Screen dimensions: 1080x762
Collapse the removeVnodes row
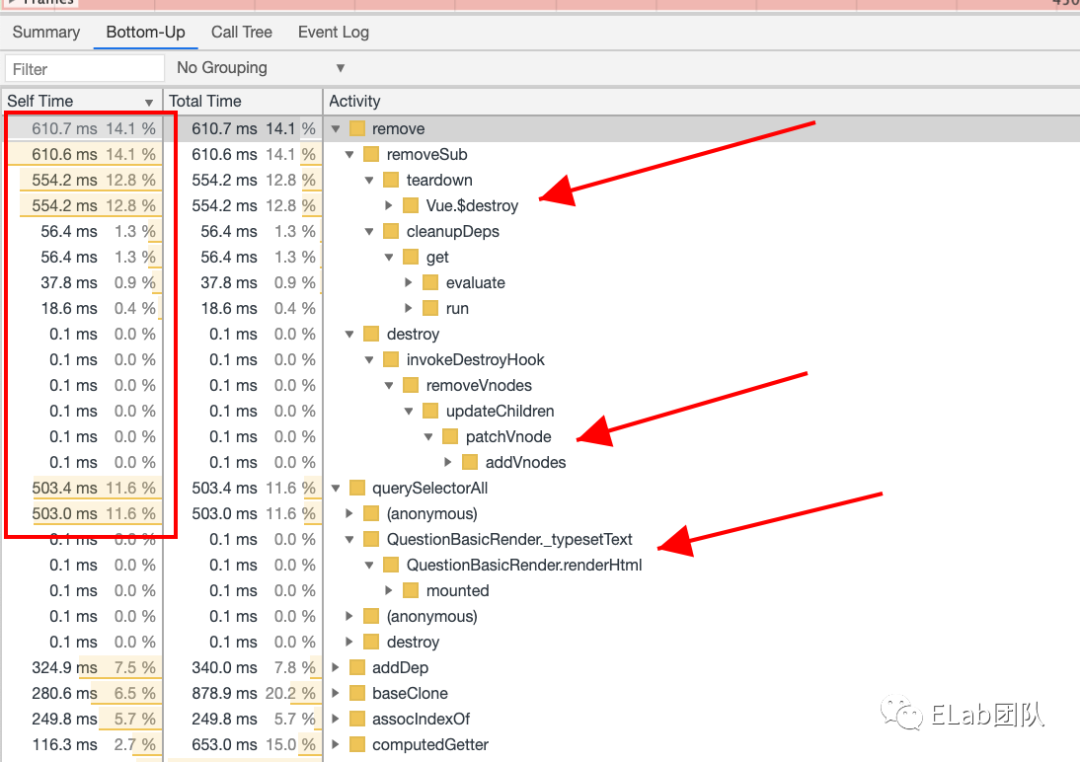[x=389, y=385]
